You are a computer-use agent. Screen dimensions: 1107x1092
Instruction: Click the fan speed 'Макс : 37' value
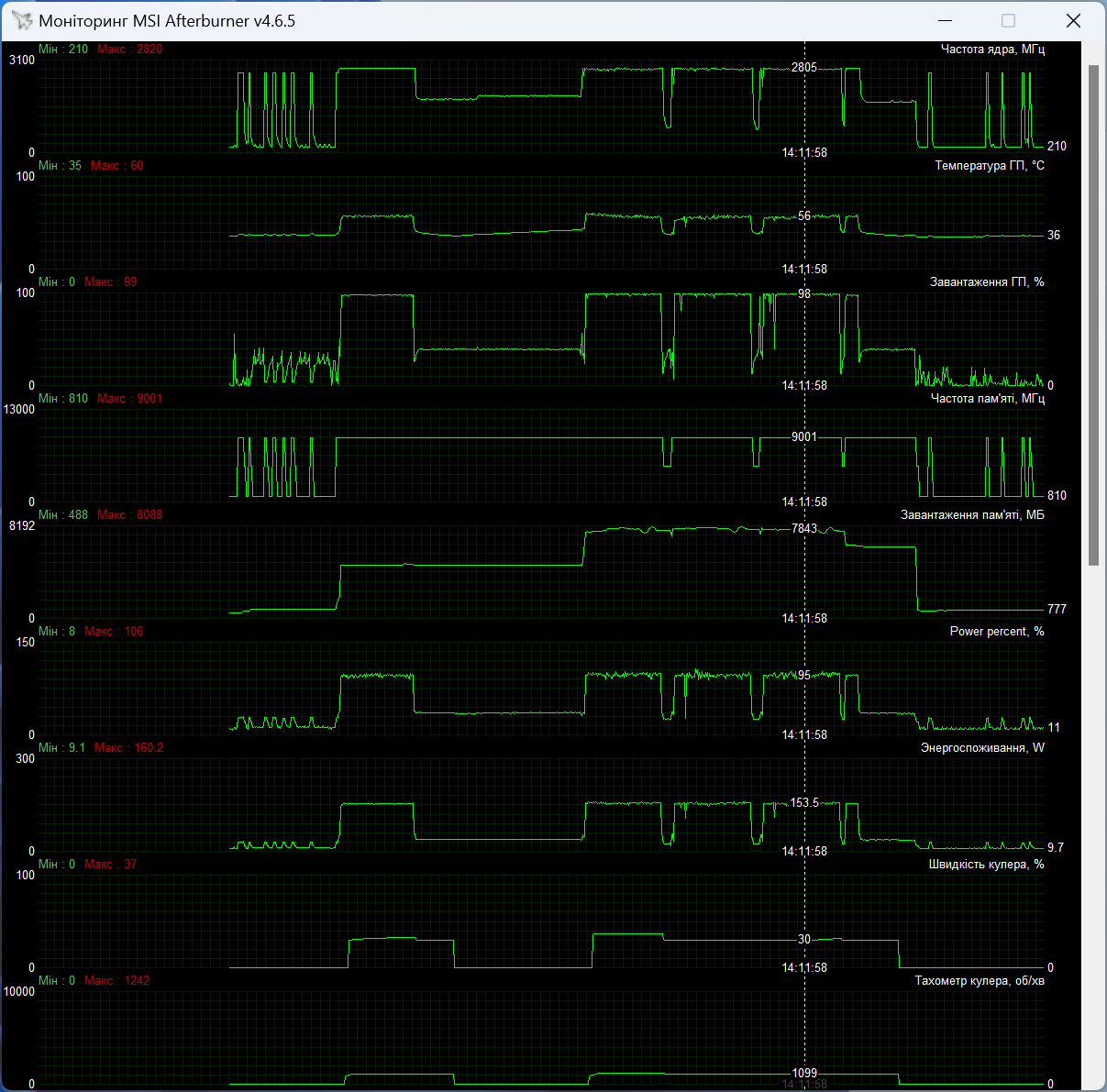(110, 864)
